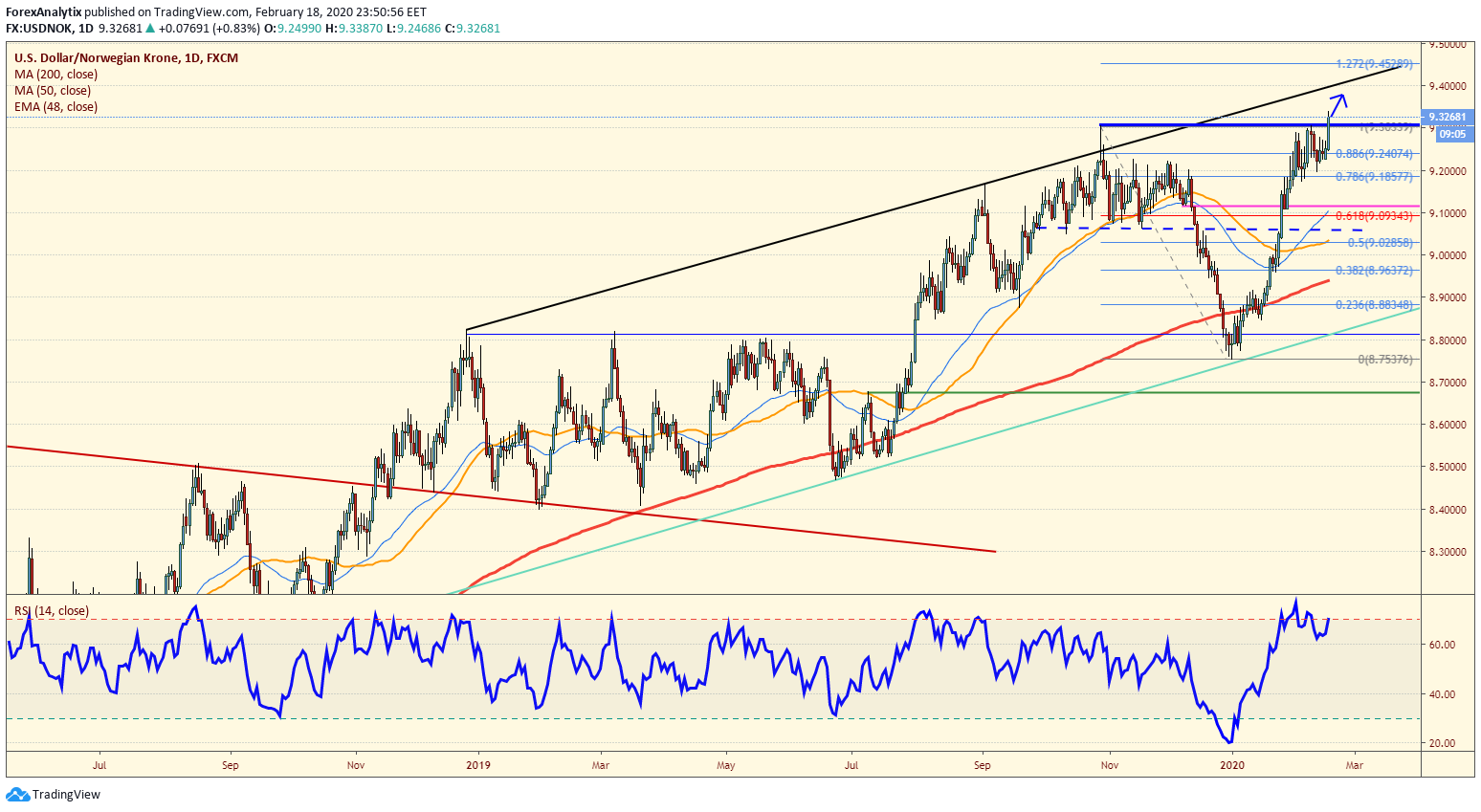
Task: Click the H:9.33870 high value in header
Action: pyautogui.click(x=354, y=29)
